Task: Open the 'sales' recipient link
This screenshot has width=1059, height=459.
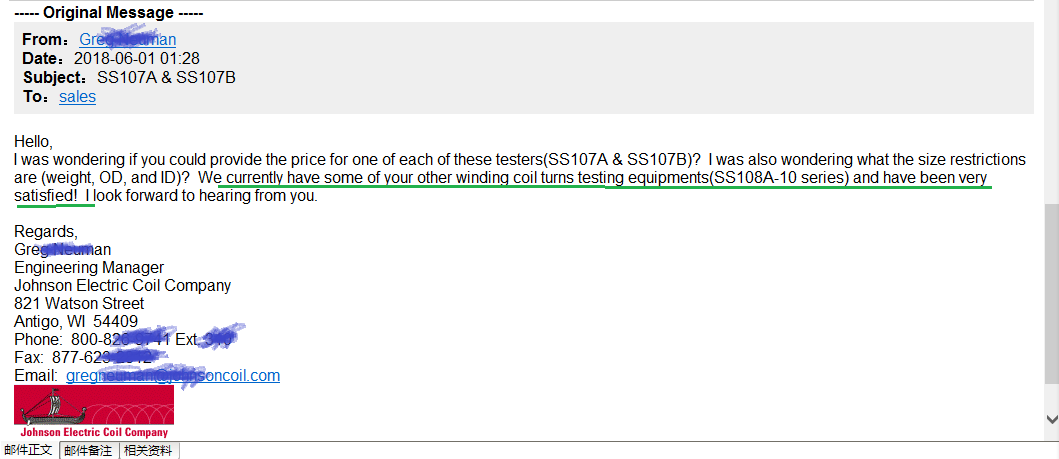Action: [78, 97]
